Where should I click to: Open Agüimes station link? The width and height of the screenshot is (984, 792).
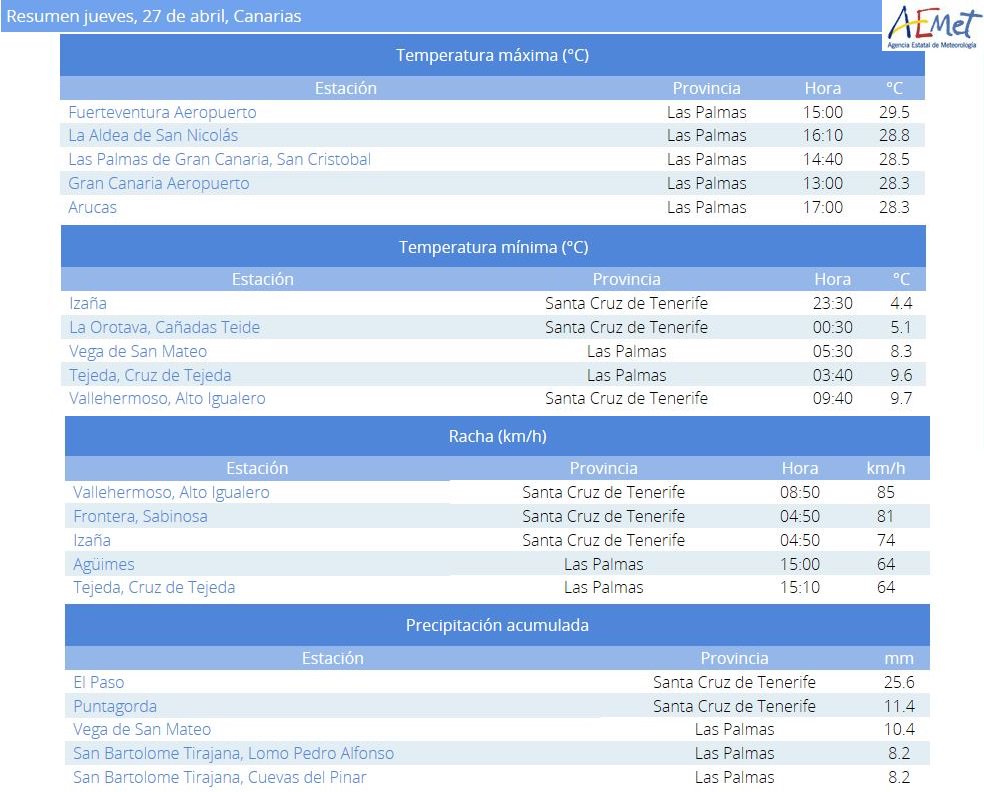tap(104, 564)
